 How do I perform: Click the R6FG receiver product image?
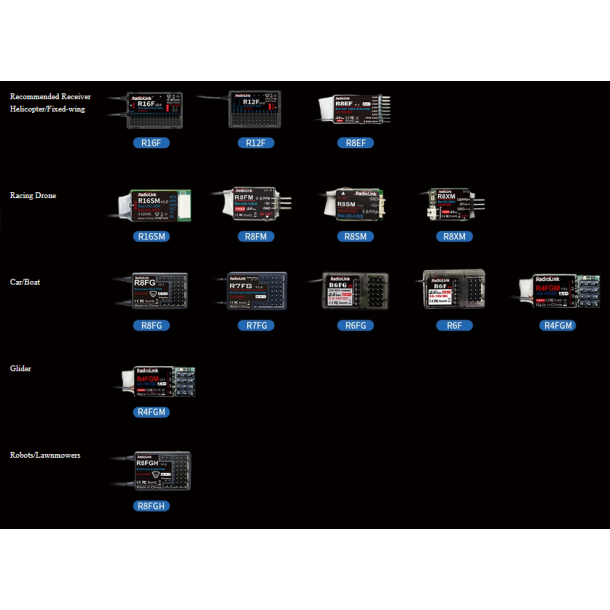(354, 290)
